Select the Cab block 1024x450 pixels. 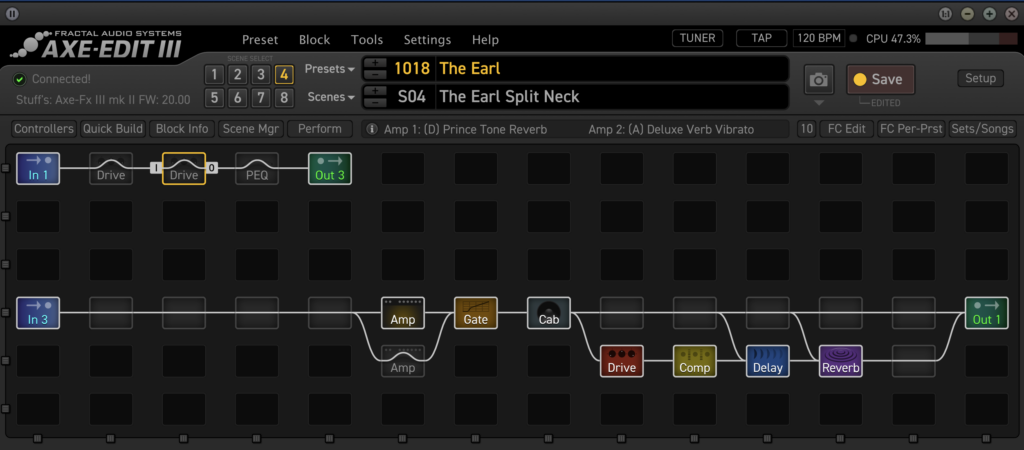tap(549, 313)
